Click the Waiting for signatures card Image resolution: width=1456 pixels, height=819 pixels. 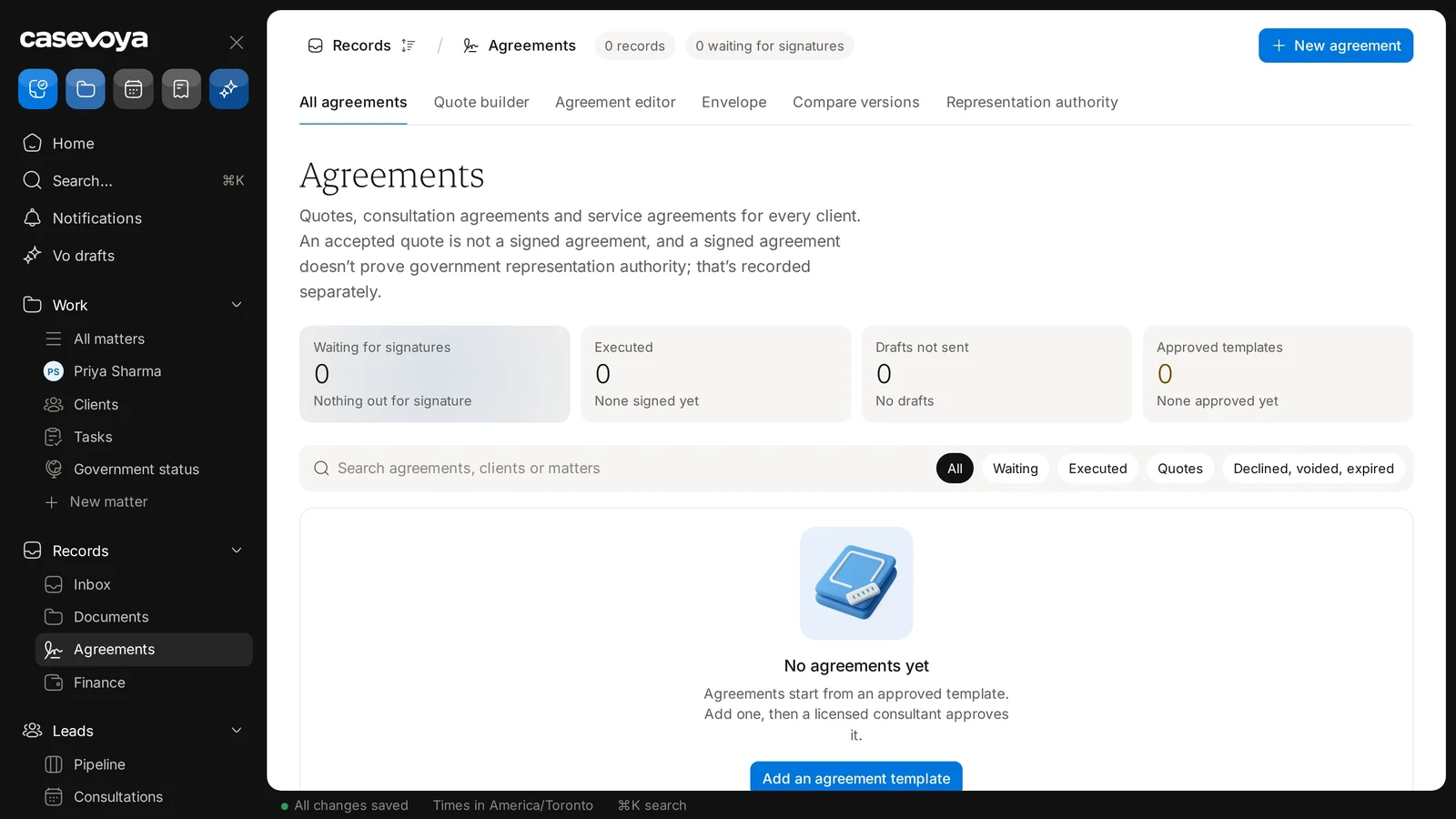click(435, 374)
